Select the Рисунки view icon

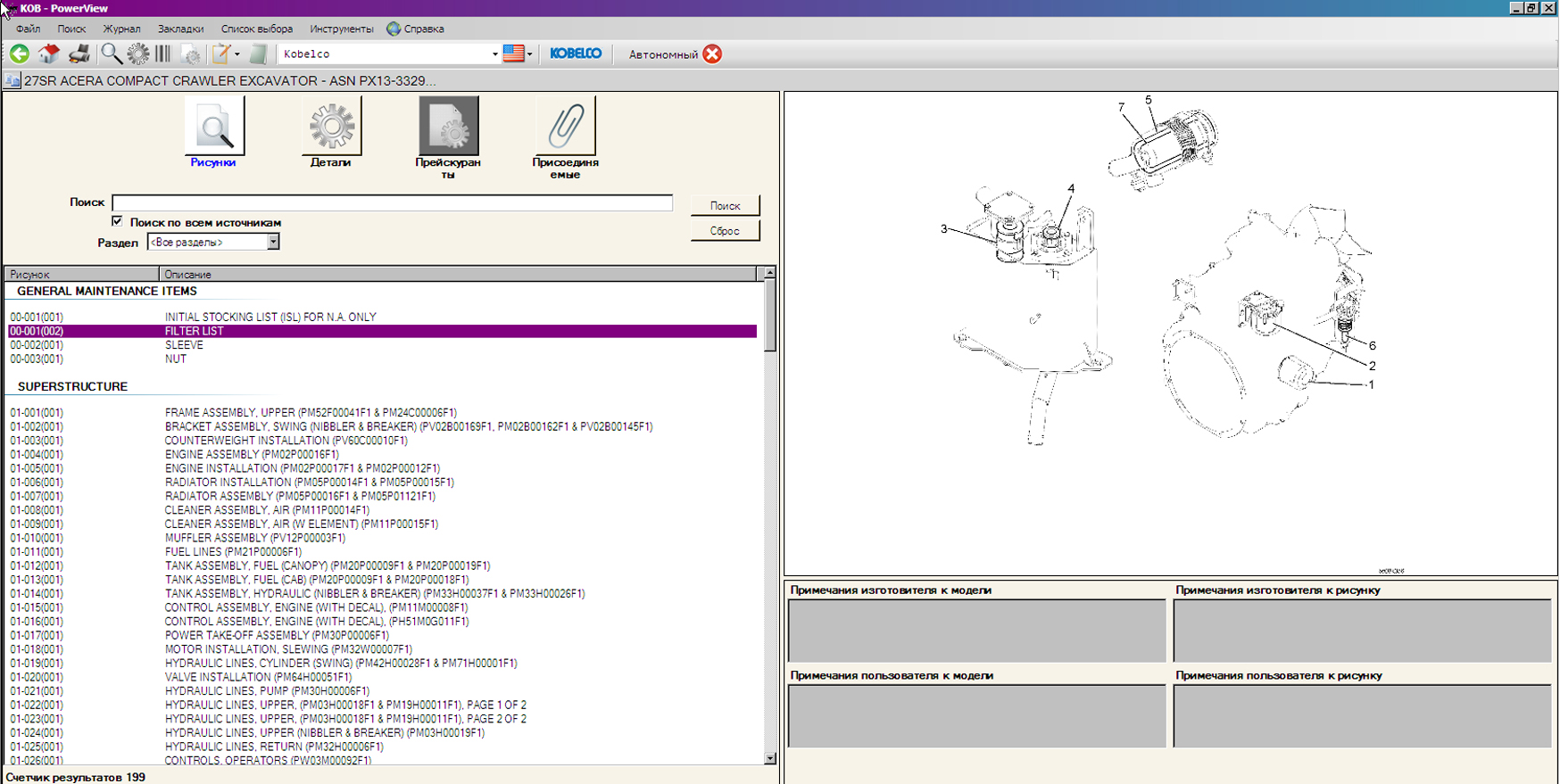coord(214,128)
